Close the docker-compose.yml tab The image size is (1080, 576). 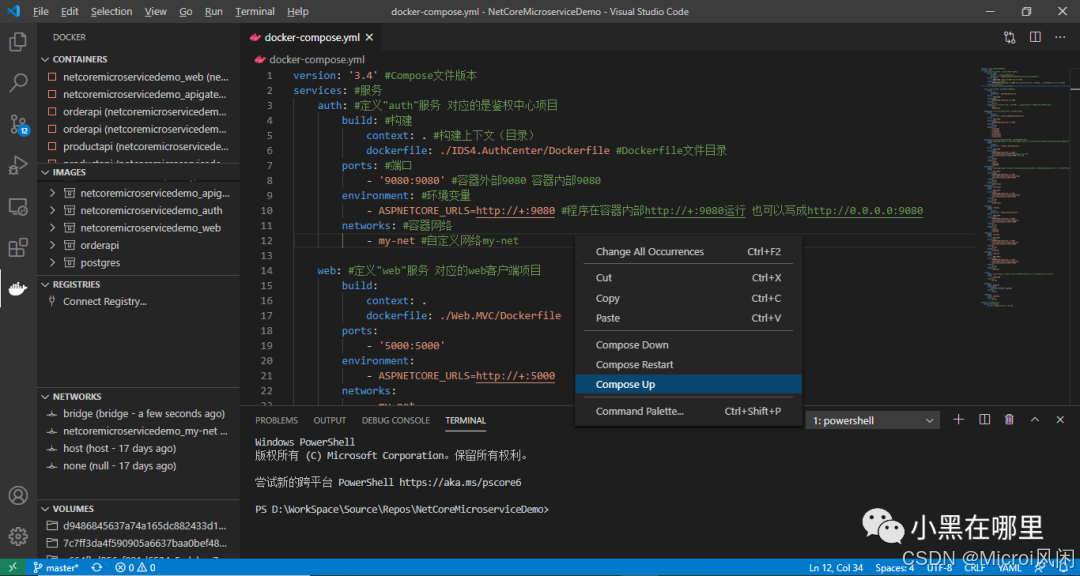[x=369, y=37]
